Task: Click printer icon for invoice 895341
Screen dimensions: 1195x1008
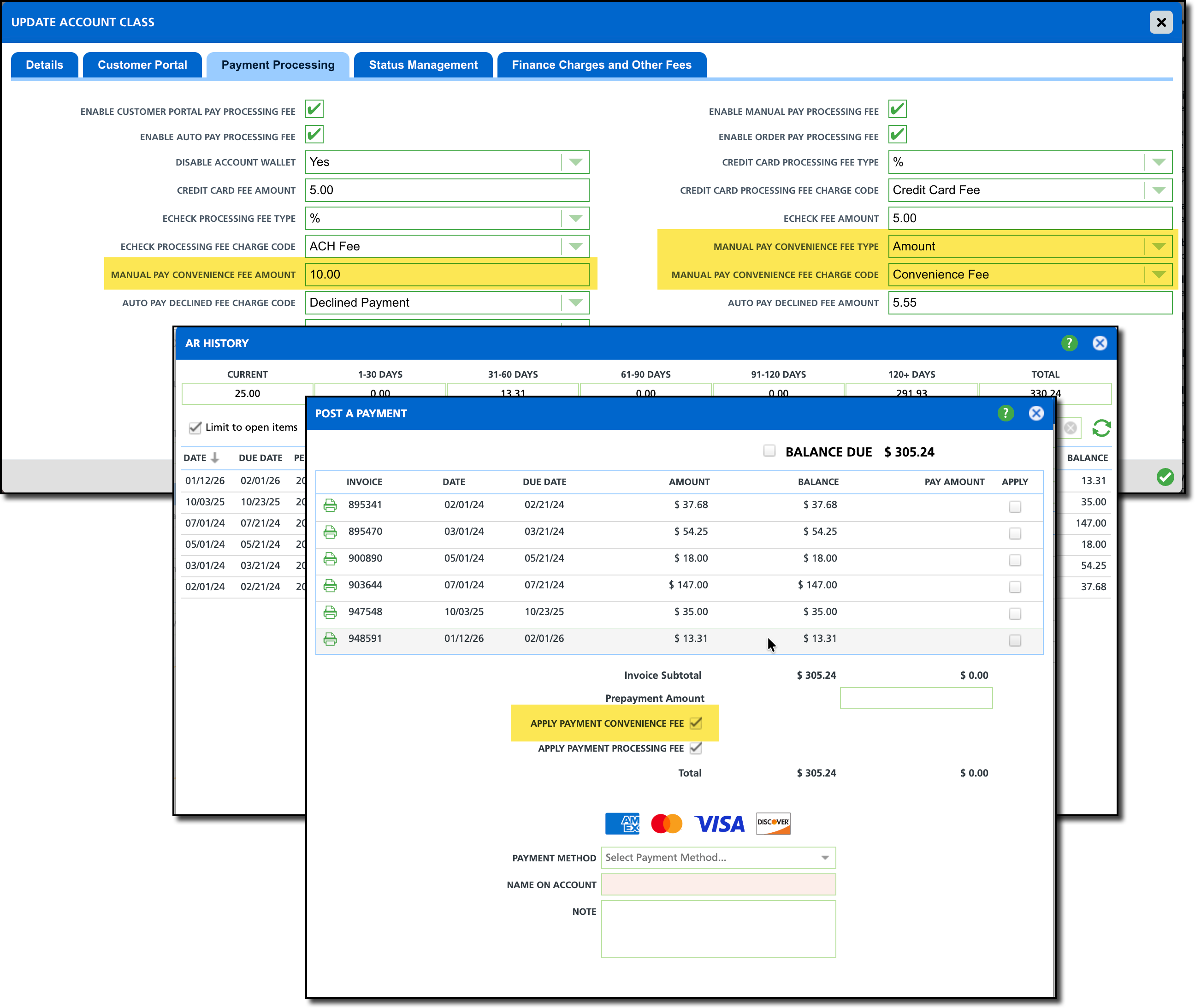Action: [x=330, y=505]
